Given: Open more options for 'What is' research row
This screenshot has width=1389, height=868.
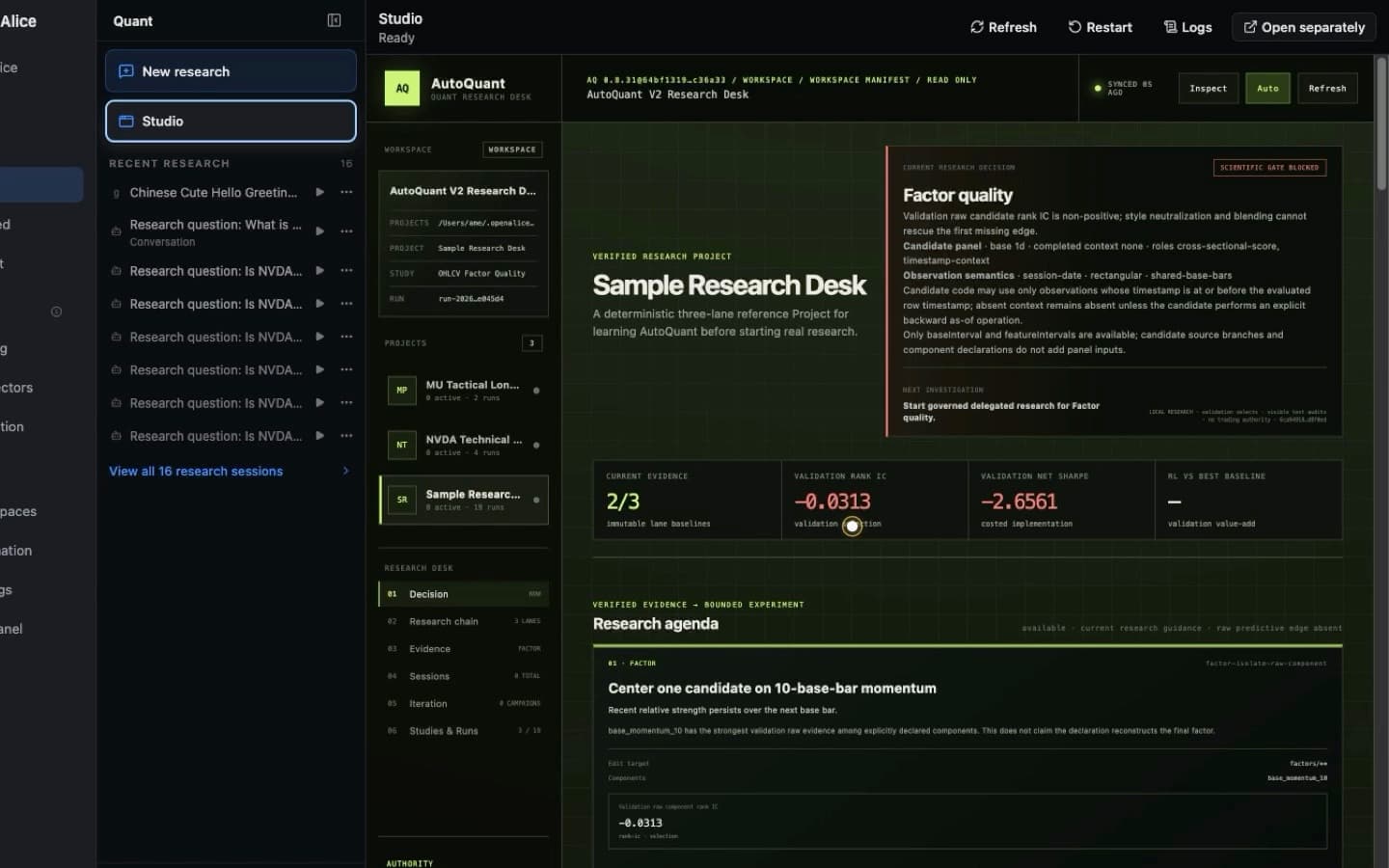Looking at the screenshot, I should point(346,231).
